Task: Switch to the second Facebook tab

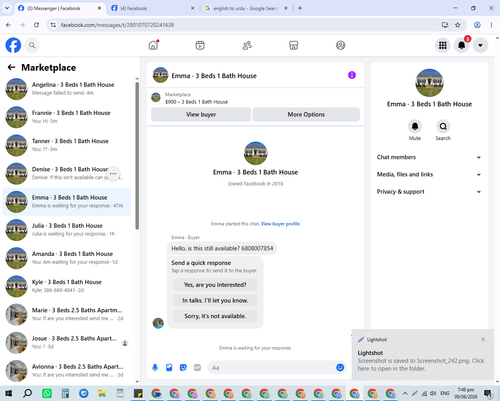Action: pyautogui.click(x=152, y=8)
